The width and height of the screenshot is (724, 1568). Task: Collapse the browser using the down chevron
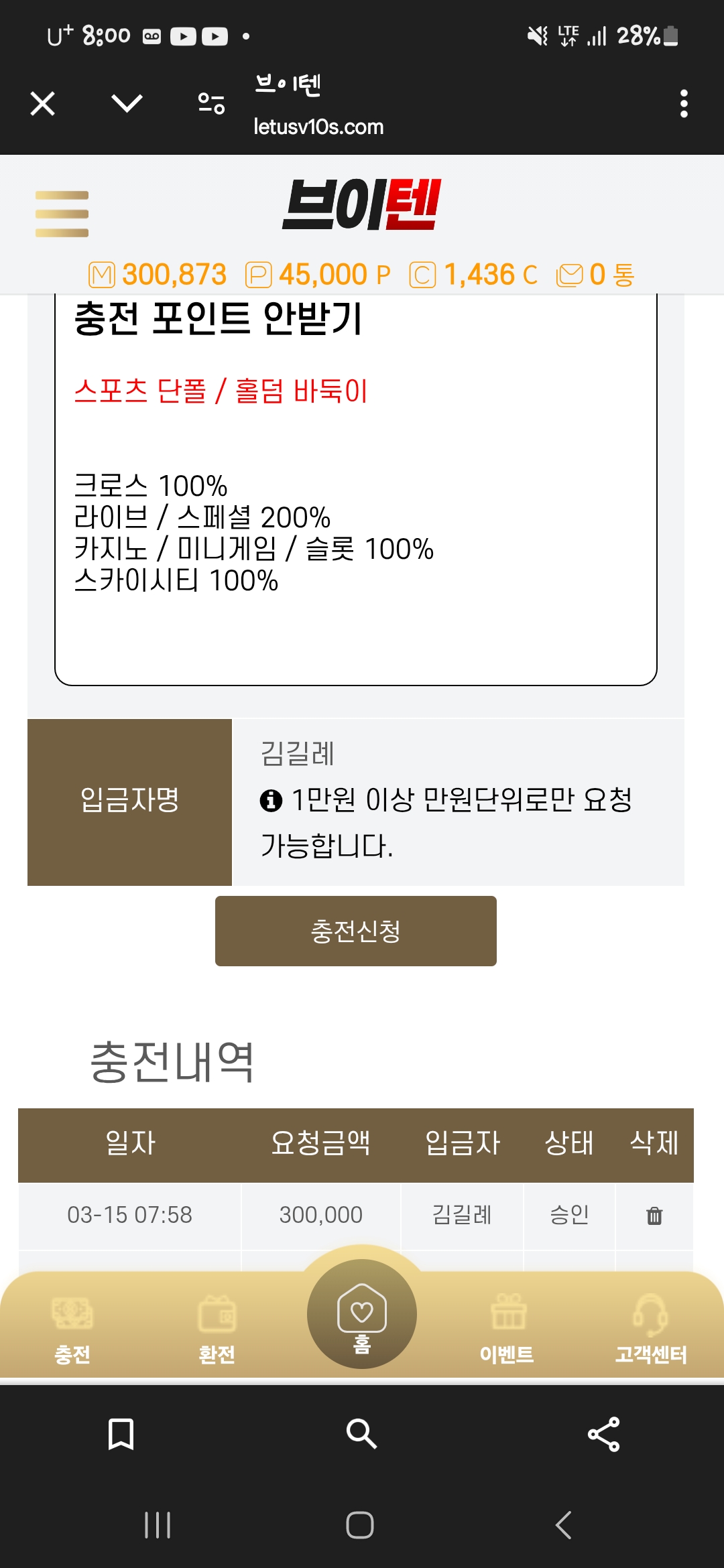[x=127, y=104]
